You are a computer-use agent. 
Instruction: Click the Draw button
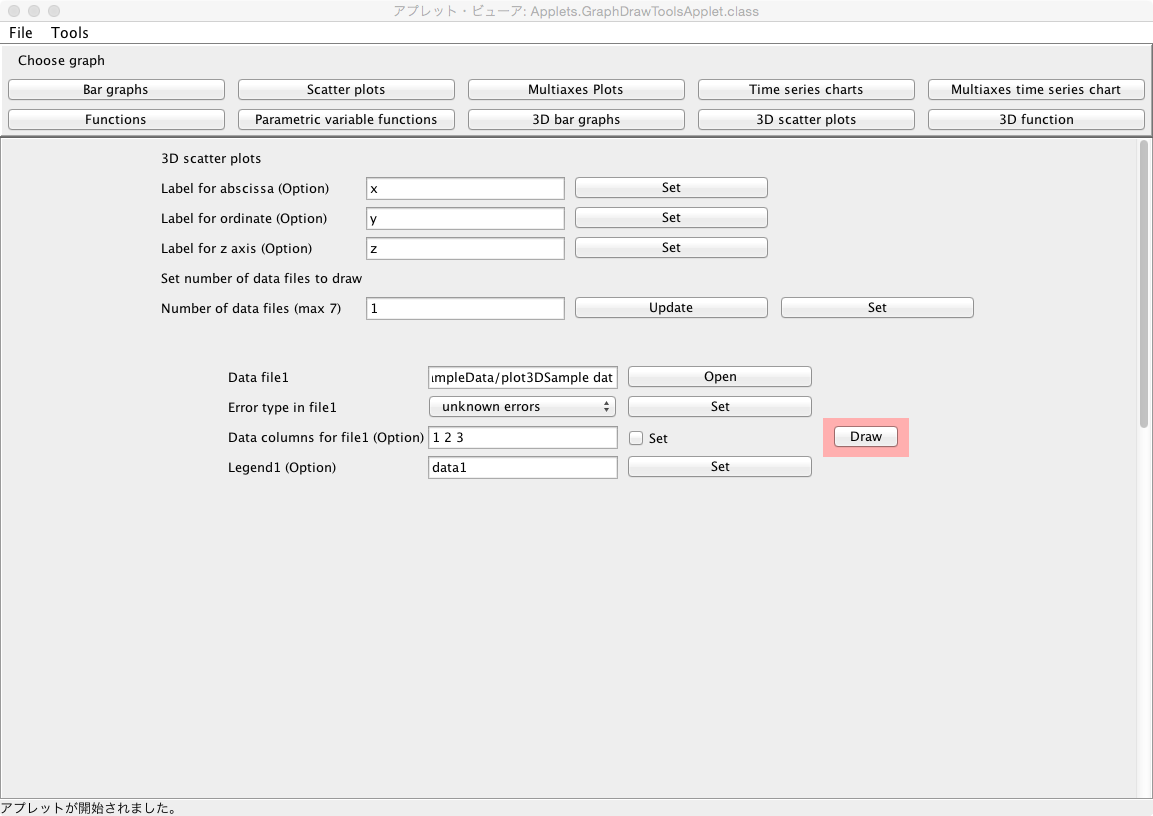point(866,437)
